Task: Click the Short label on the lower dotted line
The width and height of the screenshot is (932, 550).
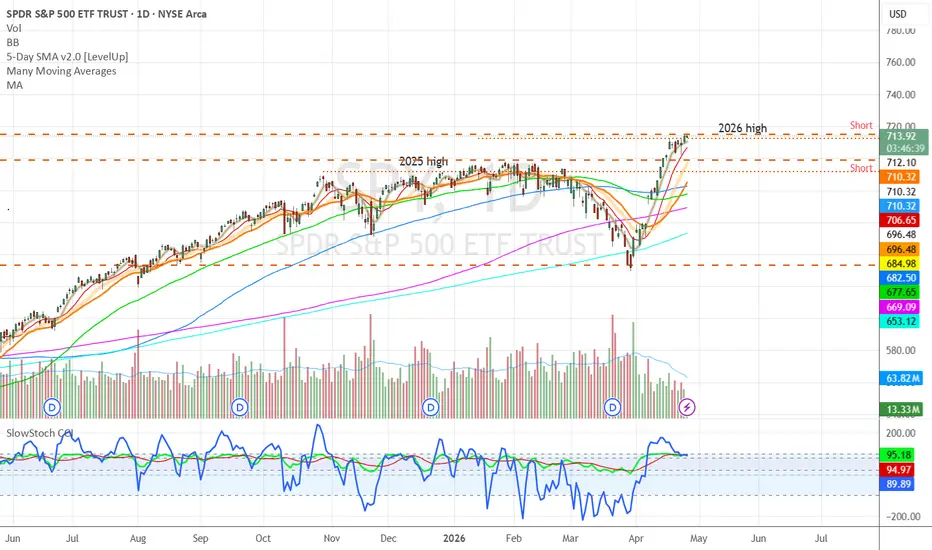Action: (861, 168)
